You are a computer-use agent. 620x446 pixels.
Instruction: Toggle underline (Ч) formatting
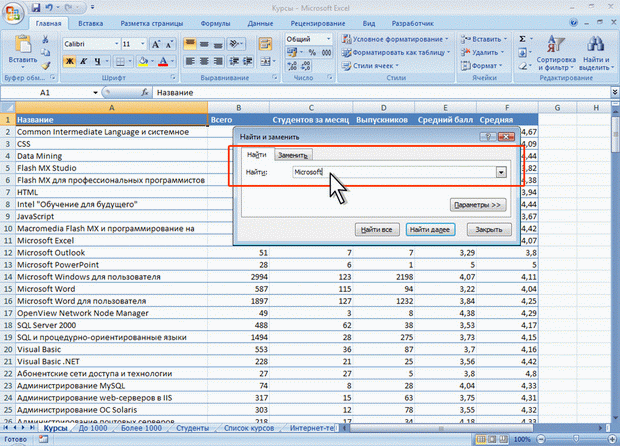[x=97, y=61]
